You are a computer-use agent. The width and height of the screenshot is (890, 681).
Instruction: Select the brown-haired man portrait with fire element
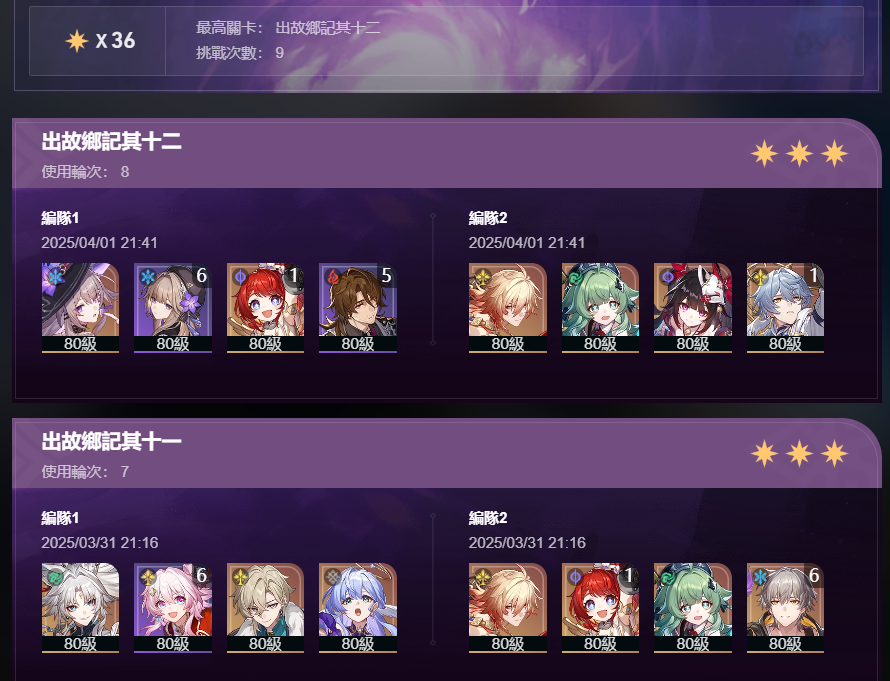pyautogui.click(x=358, y=308)
